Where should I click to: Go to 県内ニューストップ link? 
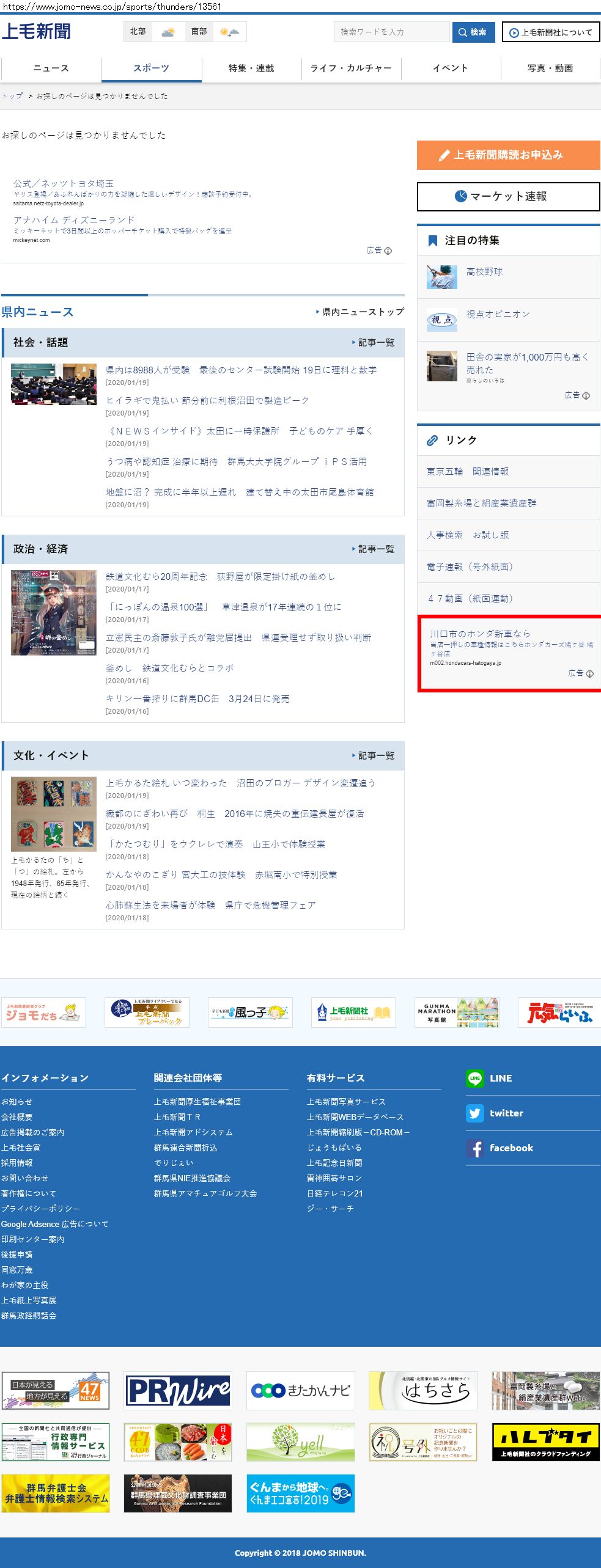click(x=360, y=312)
